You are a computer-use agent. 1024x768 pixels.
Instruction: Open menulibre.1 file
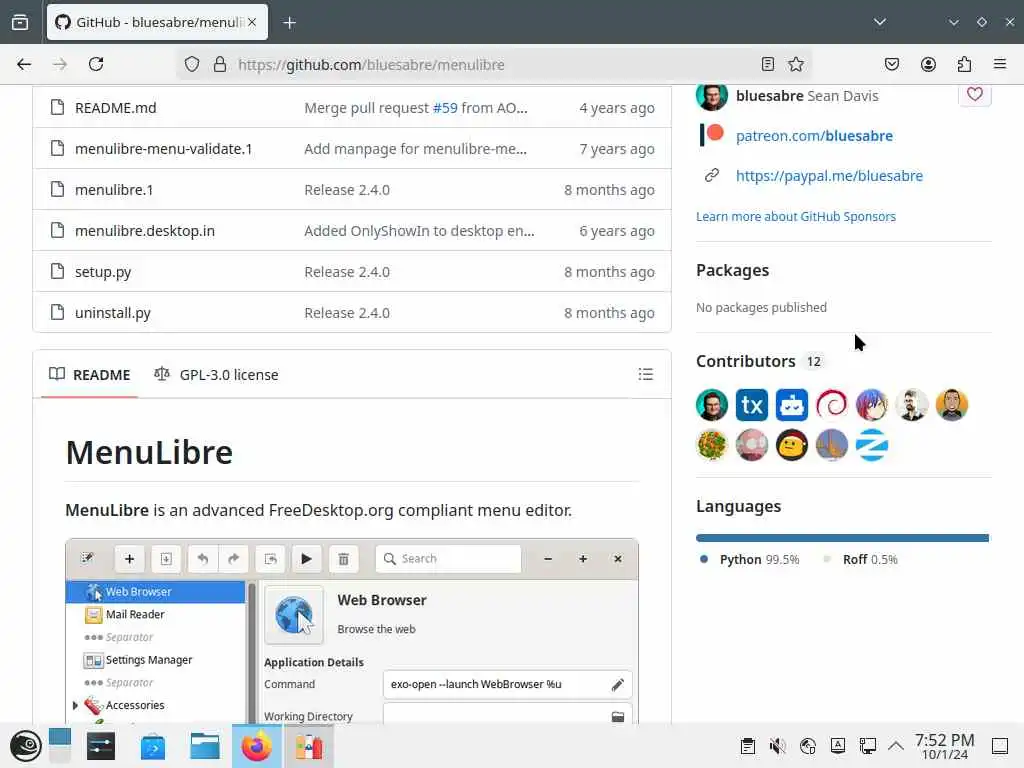114,190
